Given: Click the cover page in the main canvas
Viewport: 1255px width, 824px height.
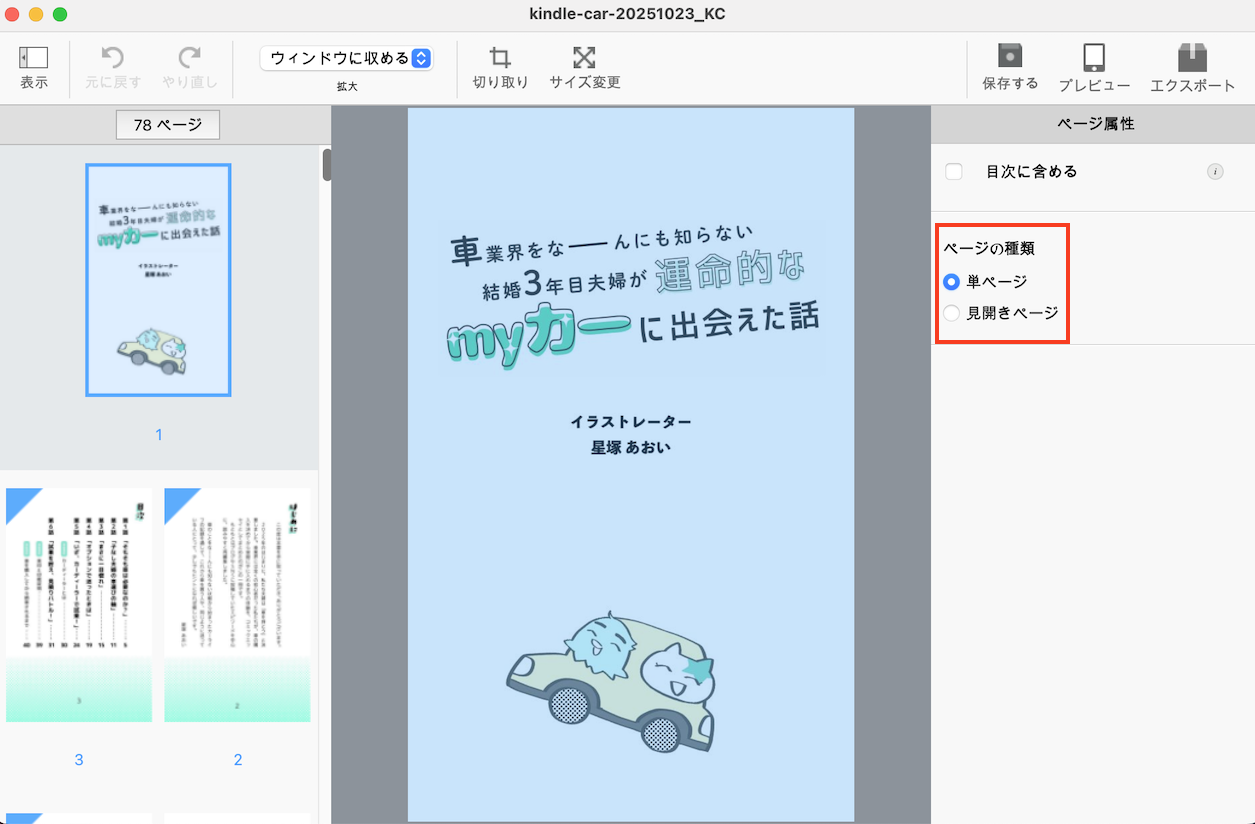Looking at the screenshot, I should 630,464.
